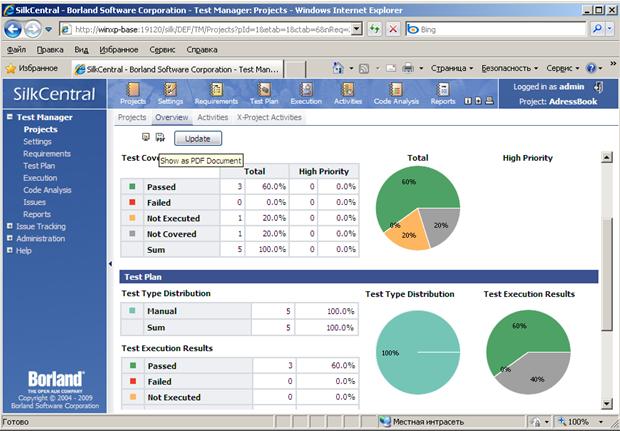Screen dimensions: 620x431
Task: Open the Страница dropdown menu
Action: [452, 68]
